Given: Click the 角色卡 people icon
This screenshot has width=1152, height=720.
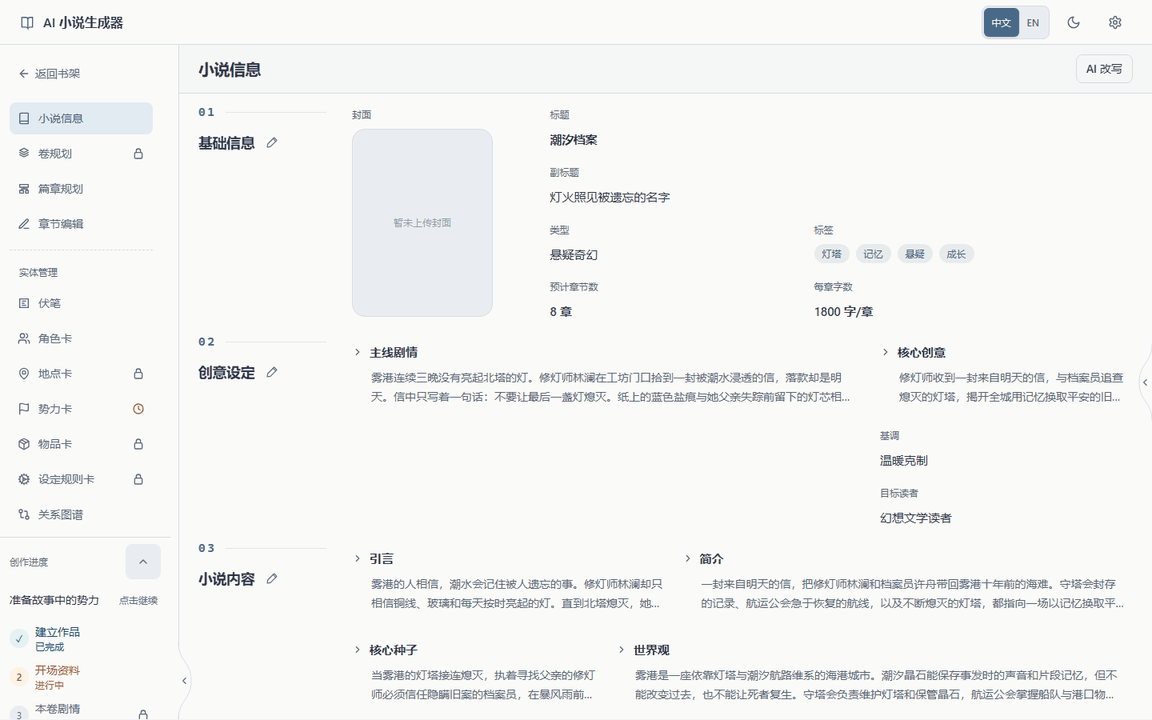Looking at the screenshot, I should [24, 339].
